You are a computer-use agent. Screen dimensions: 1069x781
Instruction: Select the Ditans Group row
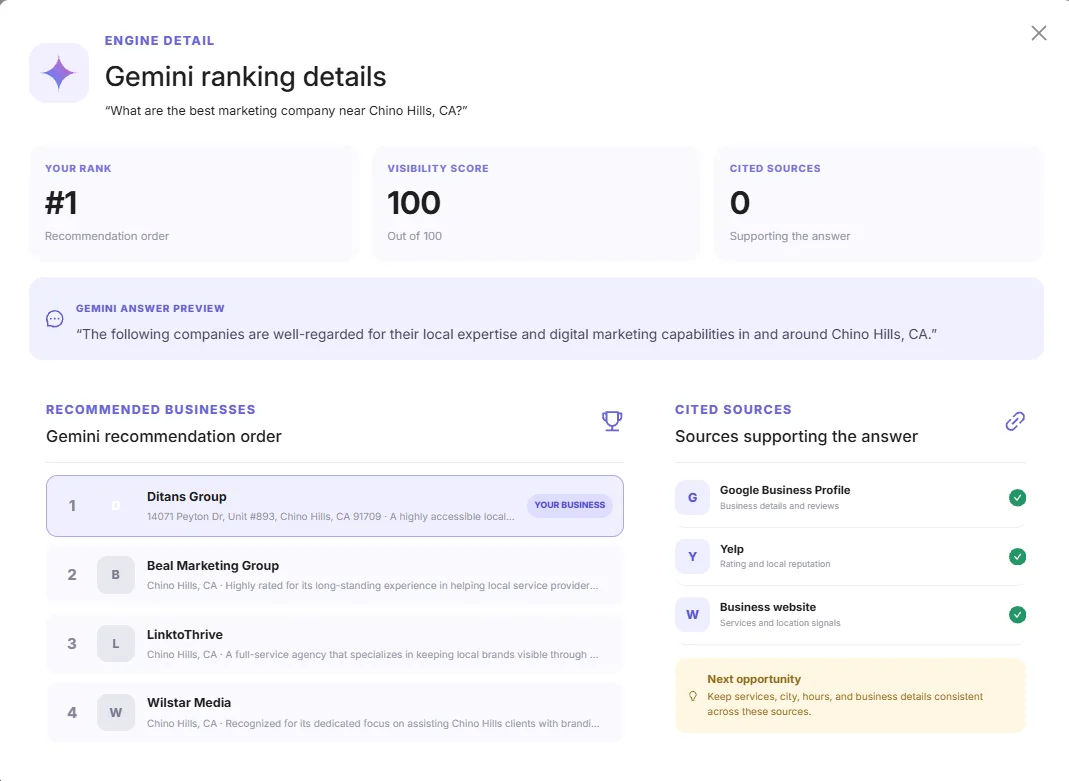click(x=335, y=506)
